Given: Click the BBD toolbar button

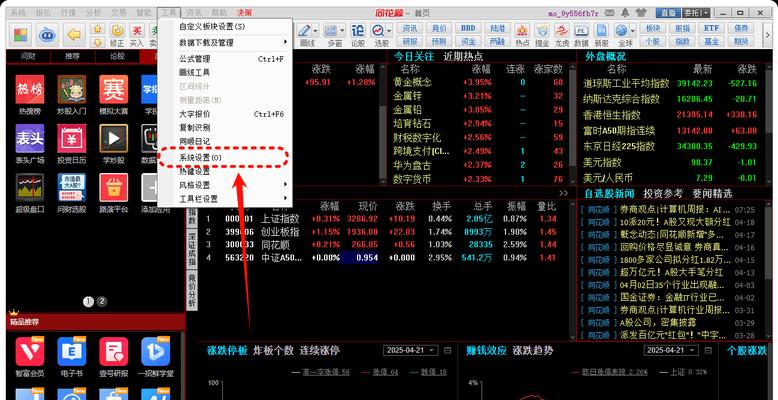Looking at the screenshot, I should [468, 28].
